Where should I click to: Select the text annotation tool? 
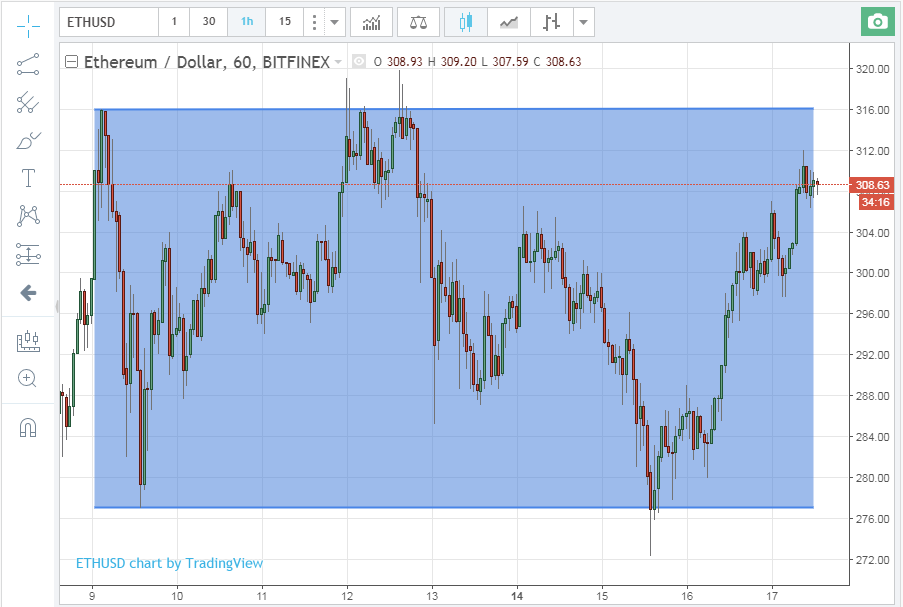click(28, 178)
